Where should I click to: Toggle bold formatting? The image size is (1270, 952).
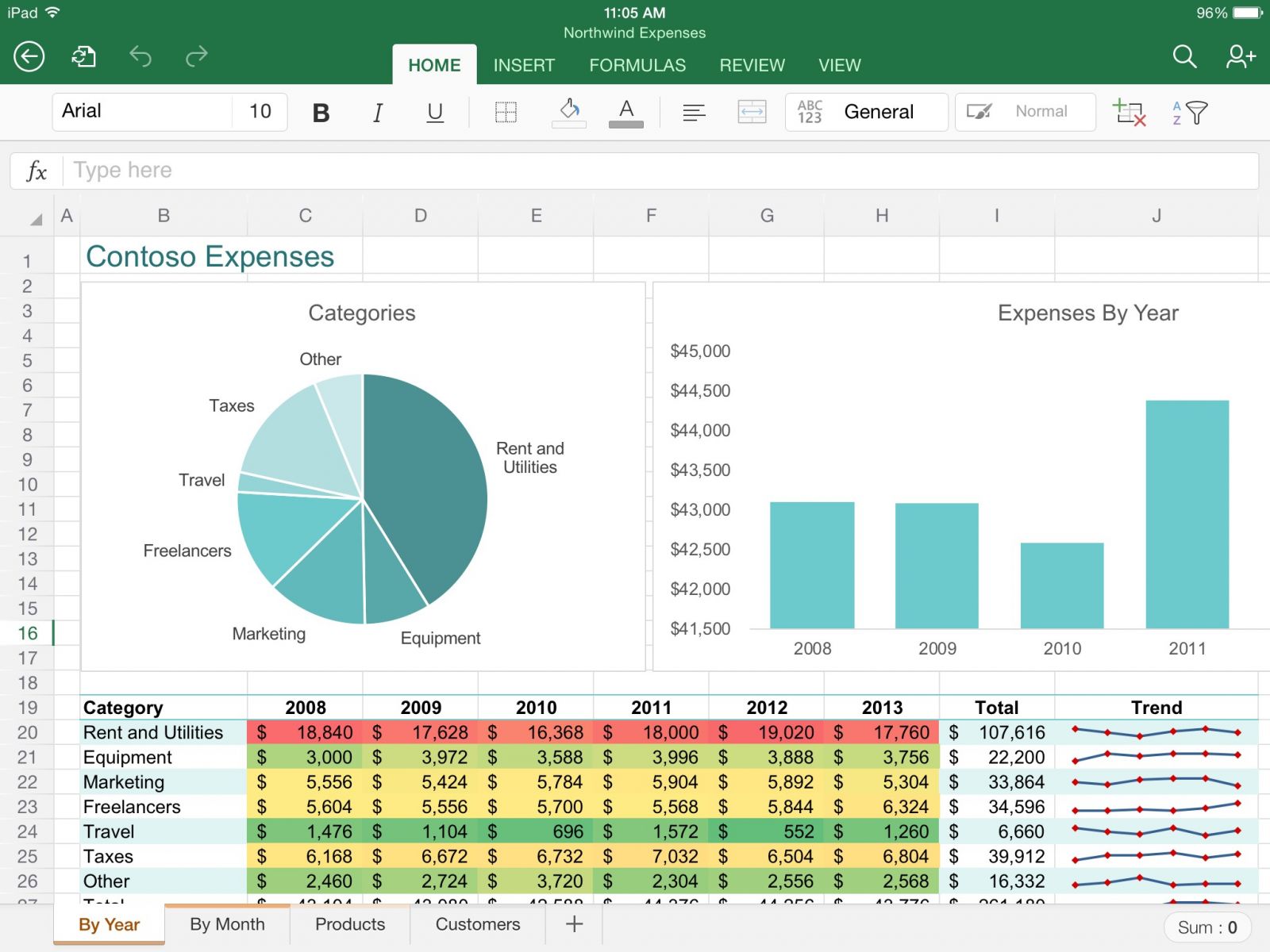click(x=321, y=113)
